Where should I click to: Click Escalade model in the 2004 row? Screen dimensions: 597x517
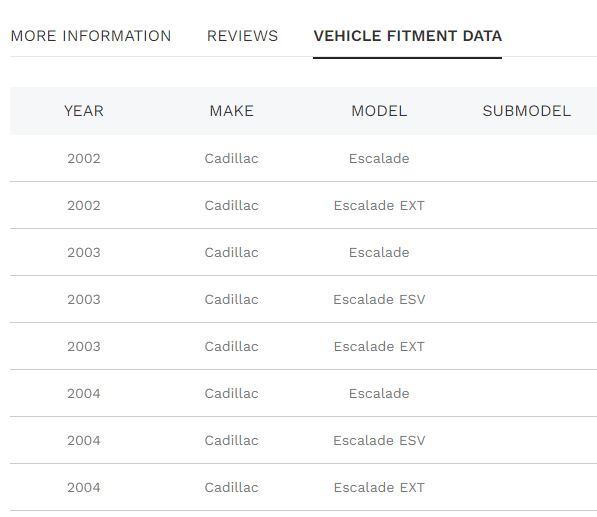click(x=379, y=394)
